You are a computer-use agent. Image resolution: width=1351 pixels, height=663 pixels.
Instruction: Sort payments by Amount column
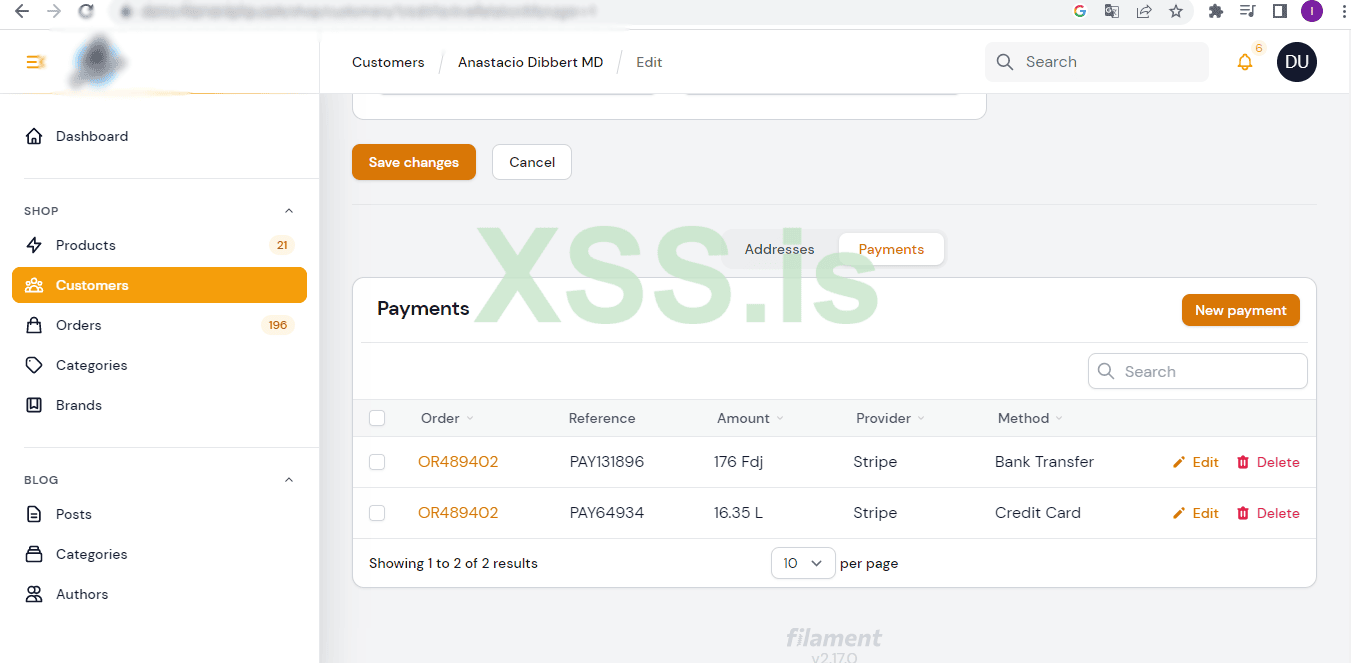[x=750, y=418]
